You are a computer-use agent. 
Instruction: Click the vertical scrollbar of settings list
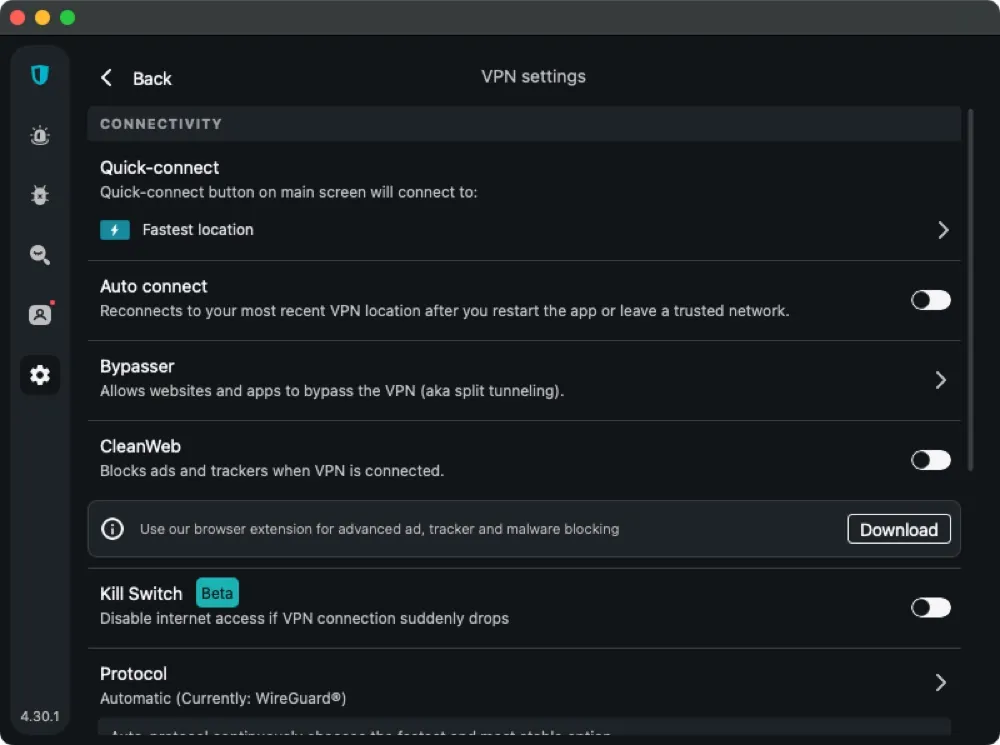click(970, 290)
